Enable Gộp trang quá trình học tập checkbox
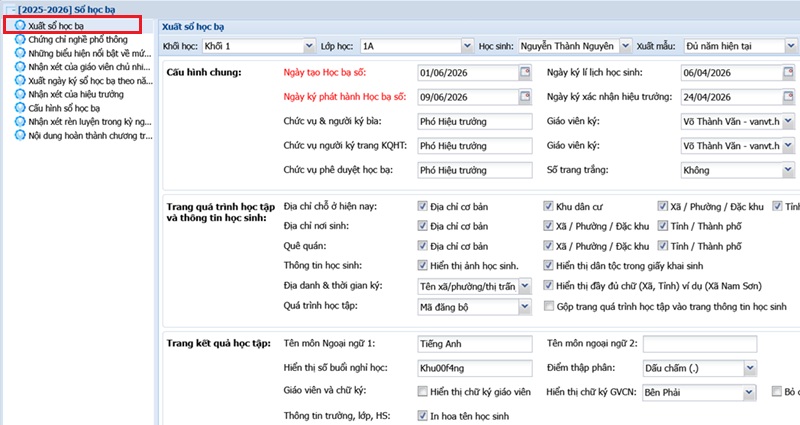 (x=548, y=306)
